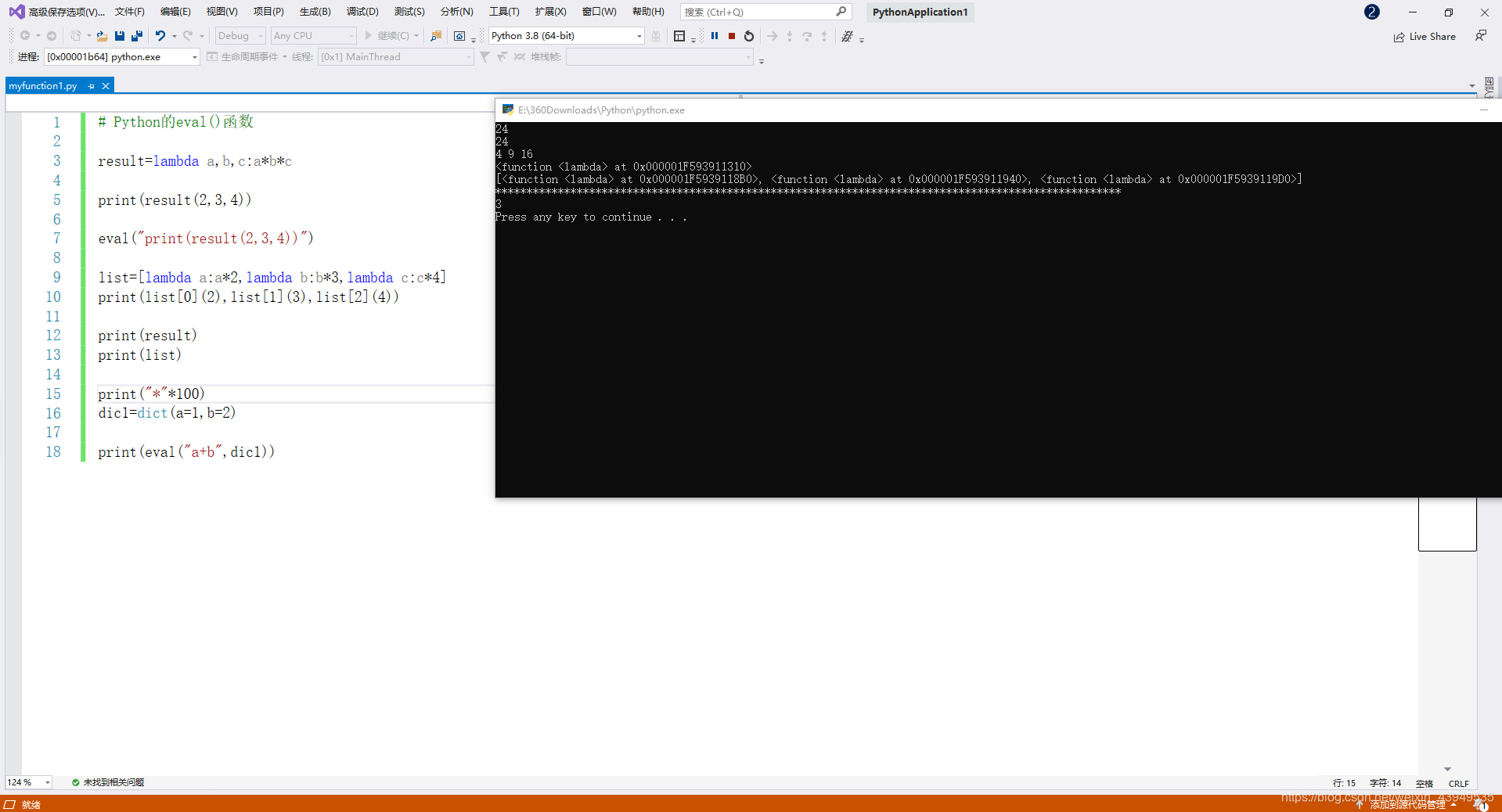This screenshot has height=812, width=1502.
Task: Click the environment manager icon beside Python selector
Action: click(656, 36)
